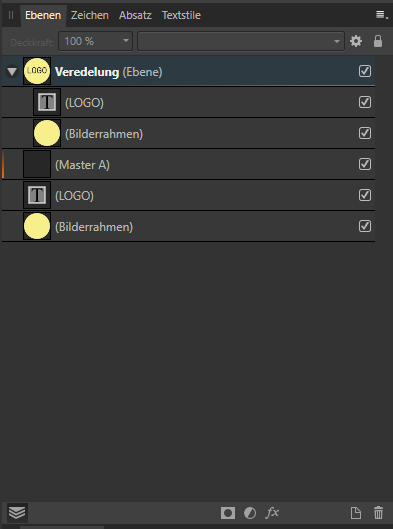Screen dimensions: 393x529
Task: Open layer effects with the fx icon
Action: 272,513
